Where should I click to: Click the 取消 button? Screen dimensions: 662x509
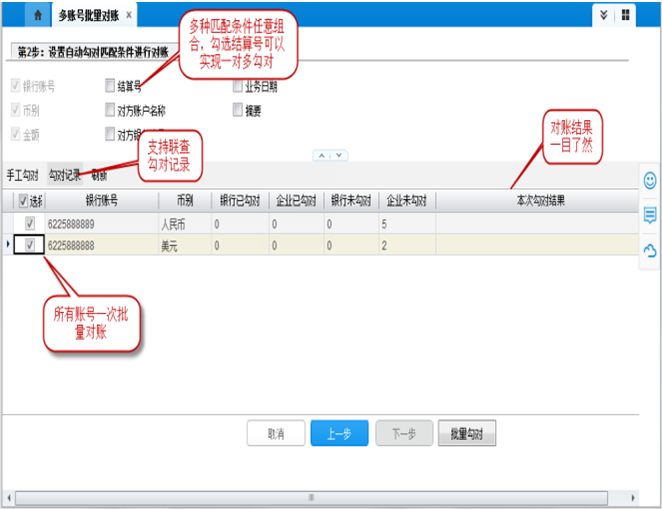pos(276,434)
